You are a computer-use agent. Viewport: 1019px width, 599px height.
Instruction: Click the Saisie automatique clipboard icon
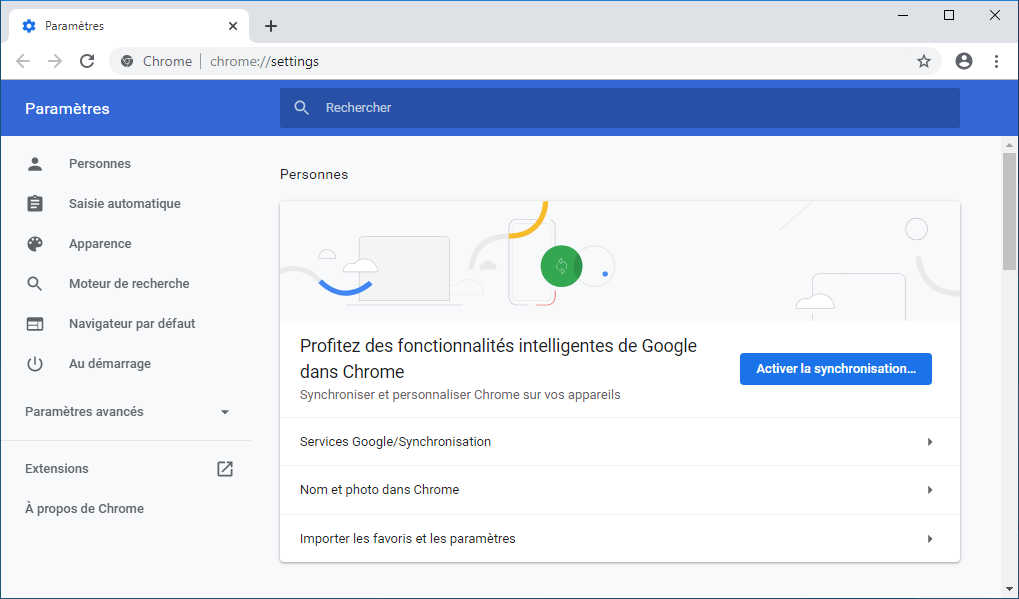(35, 203)
